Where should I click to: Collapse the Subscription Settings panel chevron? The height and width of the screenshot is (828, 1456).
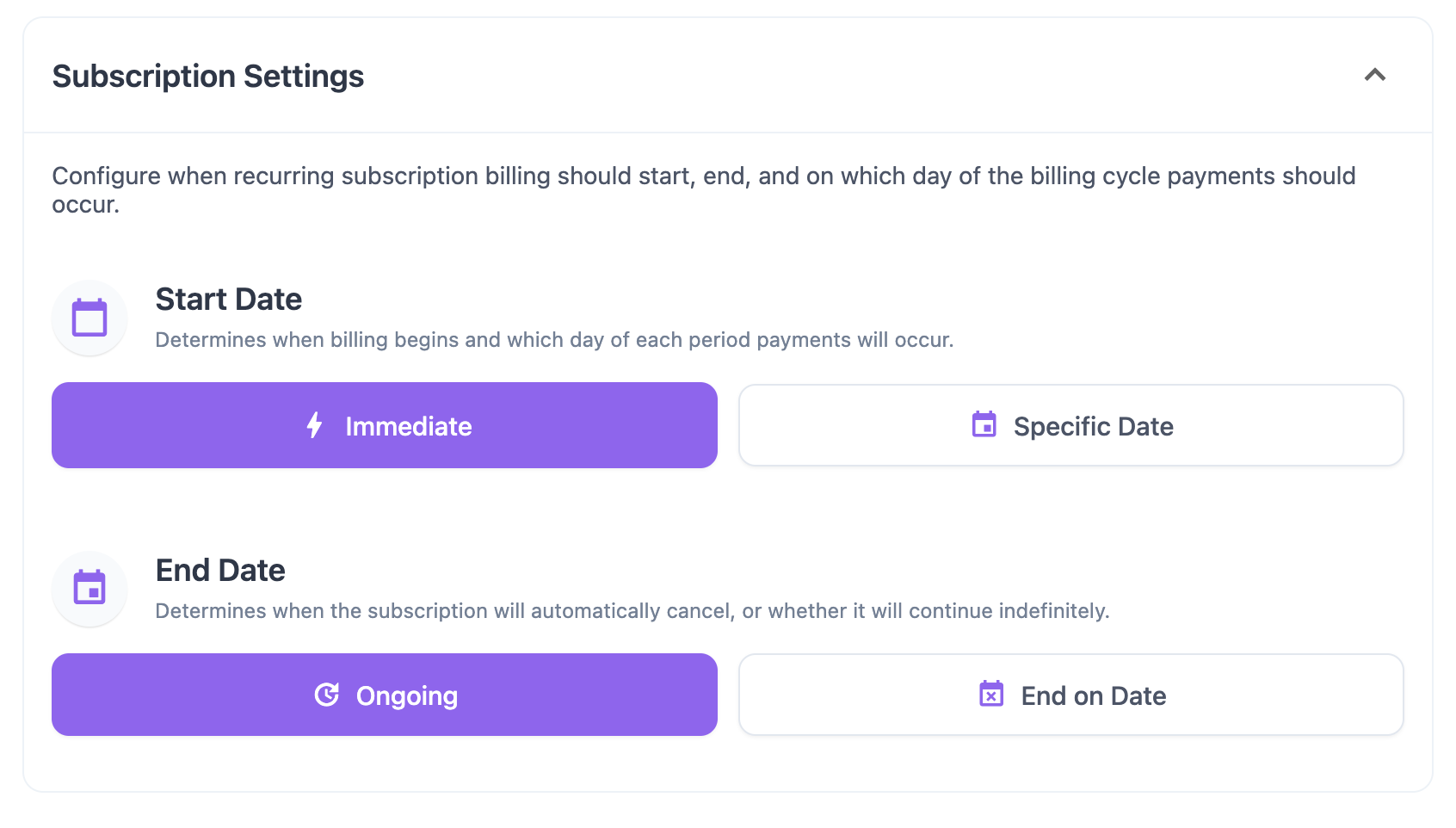pos(1374,75)
